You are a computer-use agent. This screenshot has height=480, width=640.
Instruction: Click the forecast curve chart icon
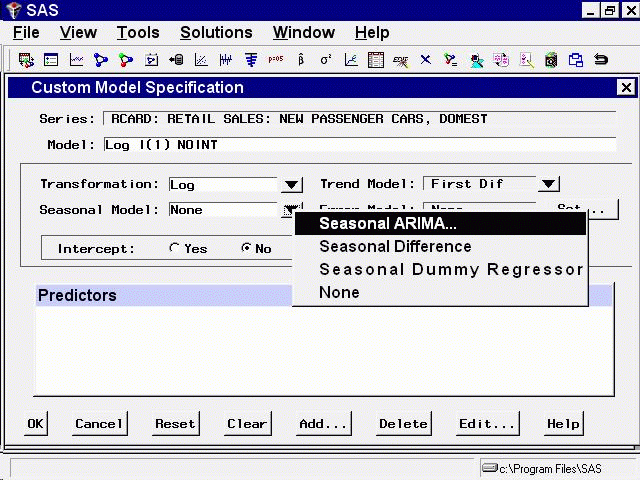tap(351, 60)
